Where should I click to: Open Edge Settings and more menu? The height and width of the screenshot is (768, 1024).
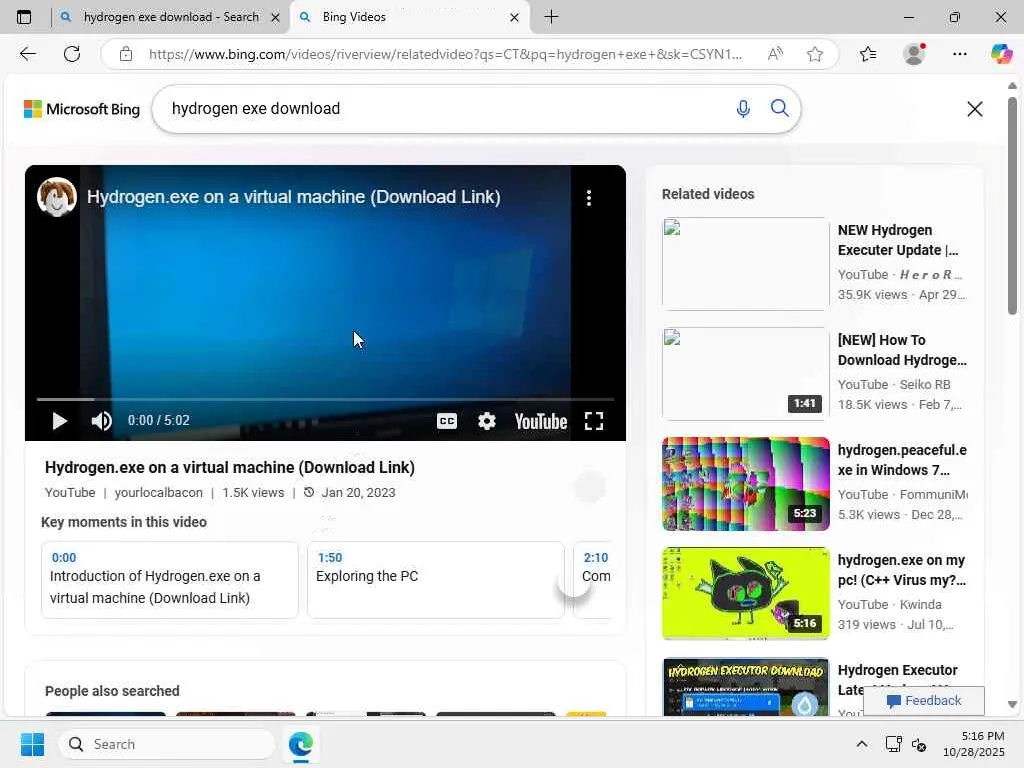[959, 54]
